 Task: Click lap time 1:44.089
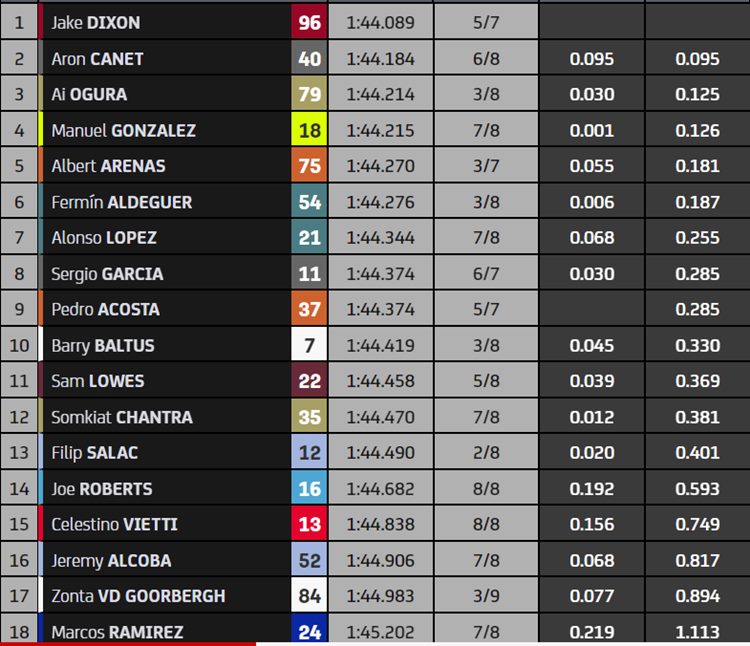pos(381,22)
